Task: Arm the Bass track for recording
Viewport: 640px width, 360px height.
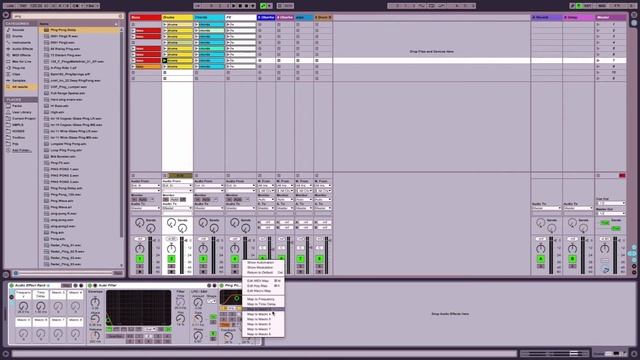Action: [140, 271]
